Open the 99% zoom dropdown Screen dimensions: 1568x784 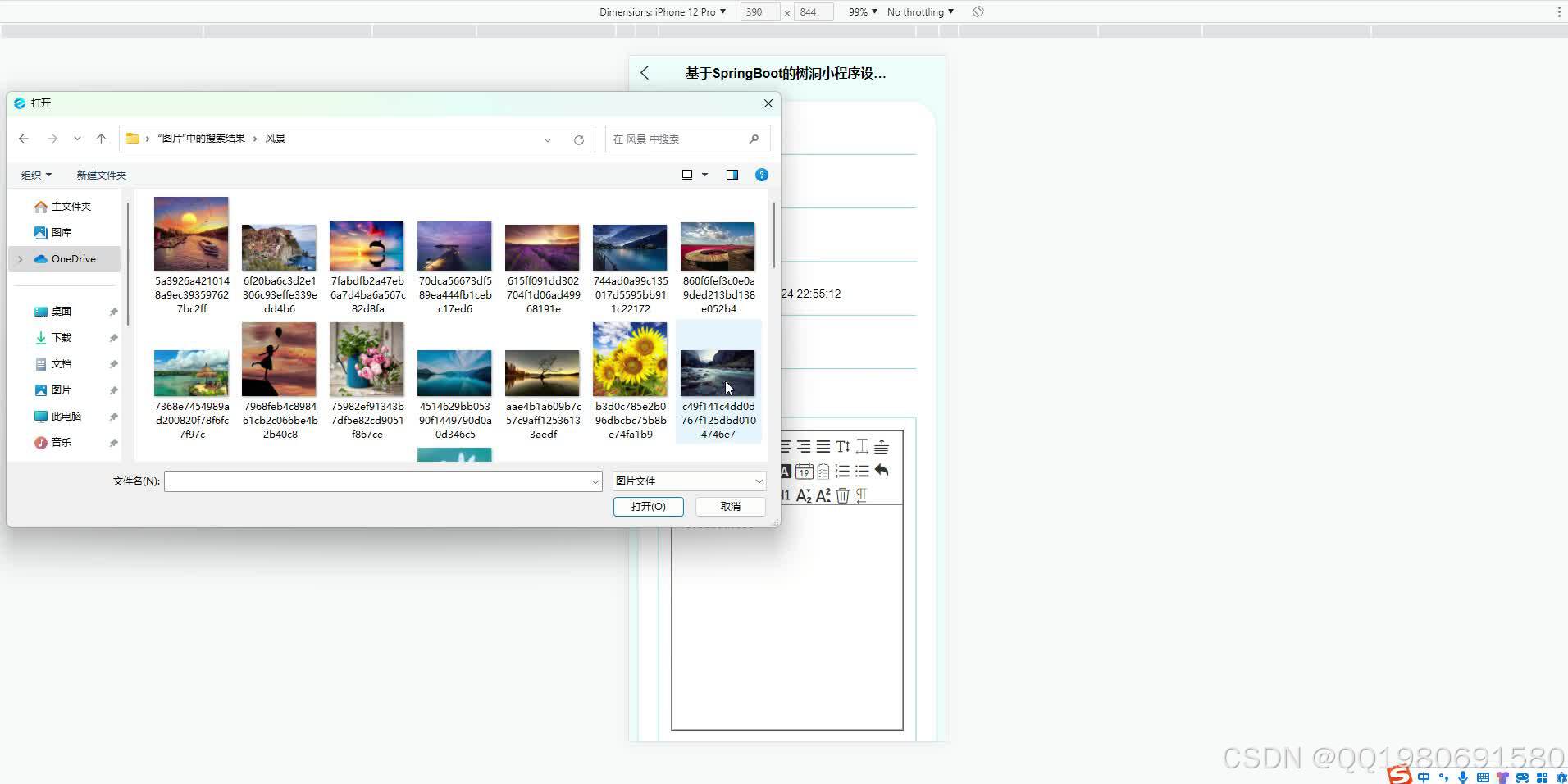(x=863, y=11)
